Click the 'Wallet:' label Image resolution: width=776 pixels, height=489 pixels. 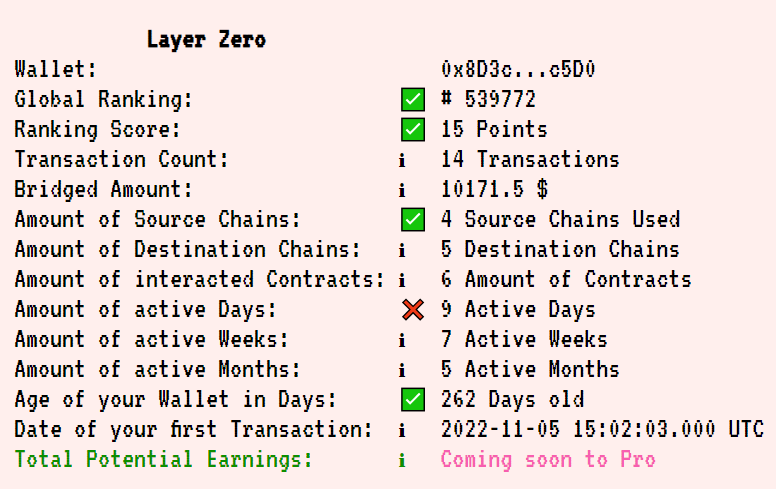[55, 69]
